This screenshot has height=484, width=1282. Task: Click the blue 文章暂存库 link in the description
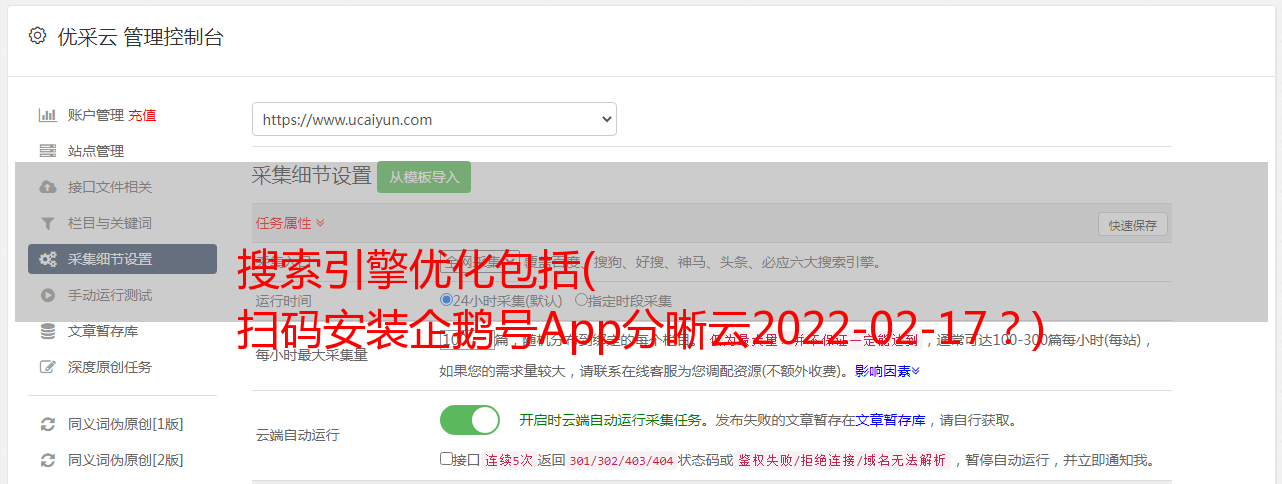click(x=890, y=420)
